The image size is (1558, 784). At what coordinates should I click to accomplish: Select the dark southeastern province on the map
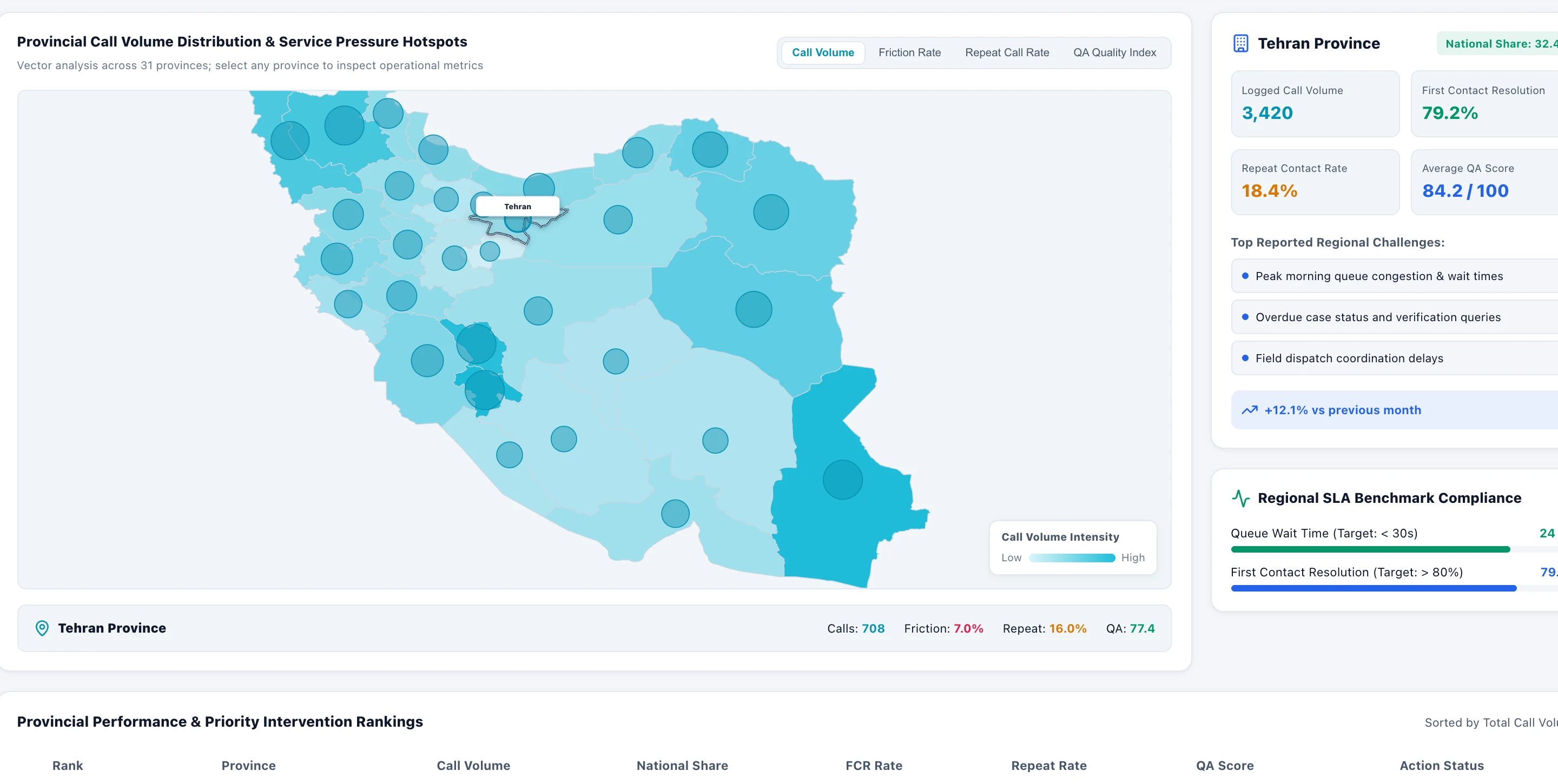pos(842,480)
